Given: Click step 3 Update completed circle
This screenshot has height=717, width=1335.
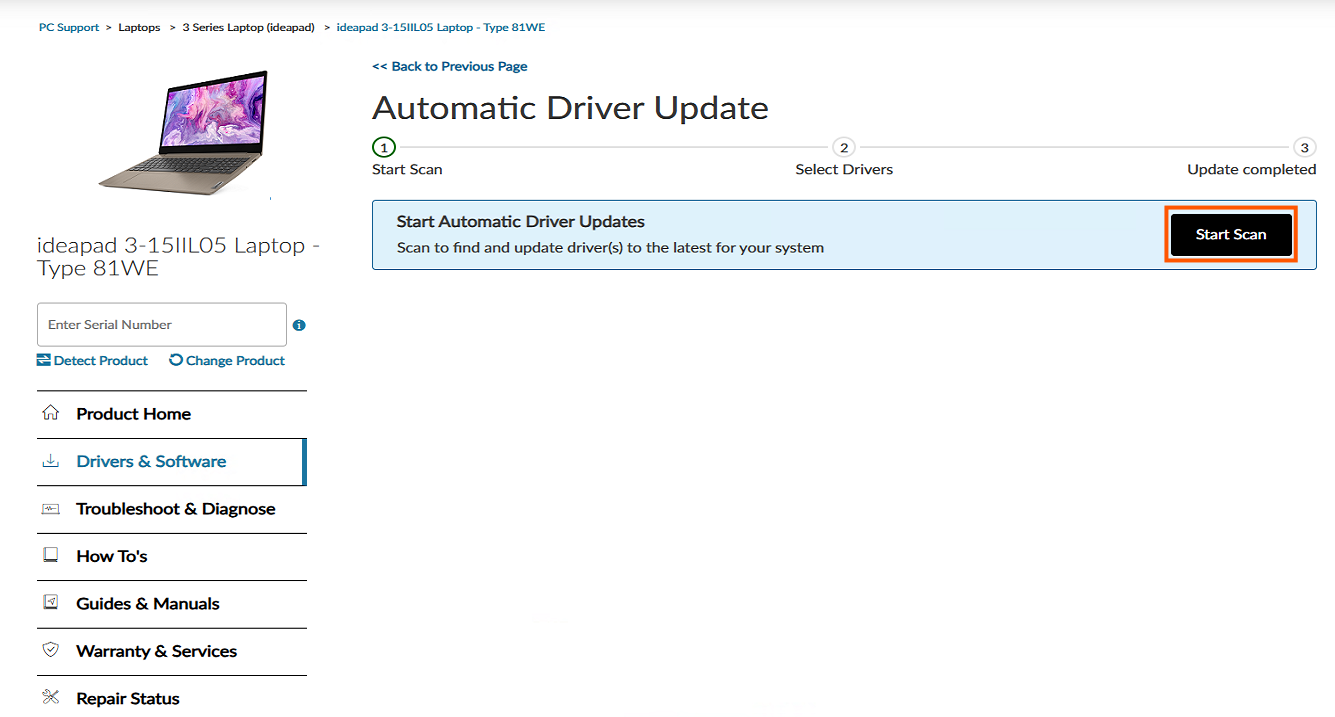Looking at the screenshot, I should pos(1304,147).
